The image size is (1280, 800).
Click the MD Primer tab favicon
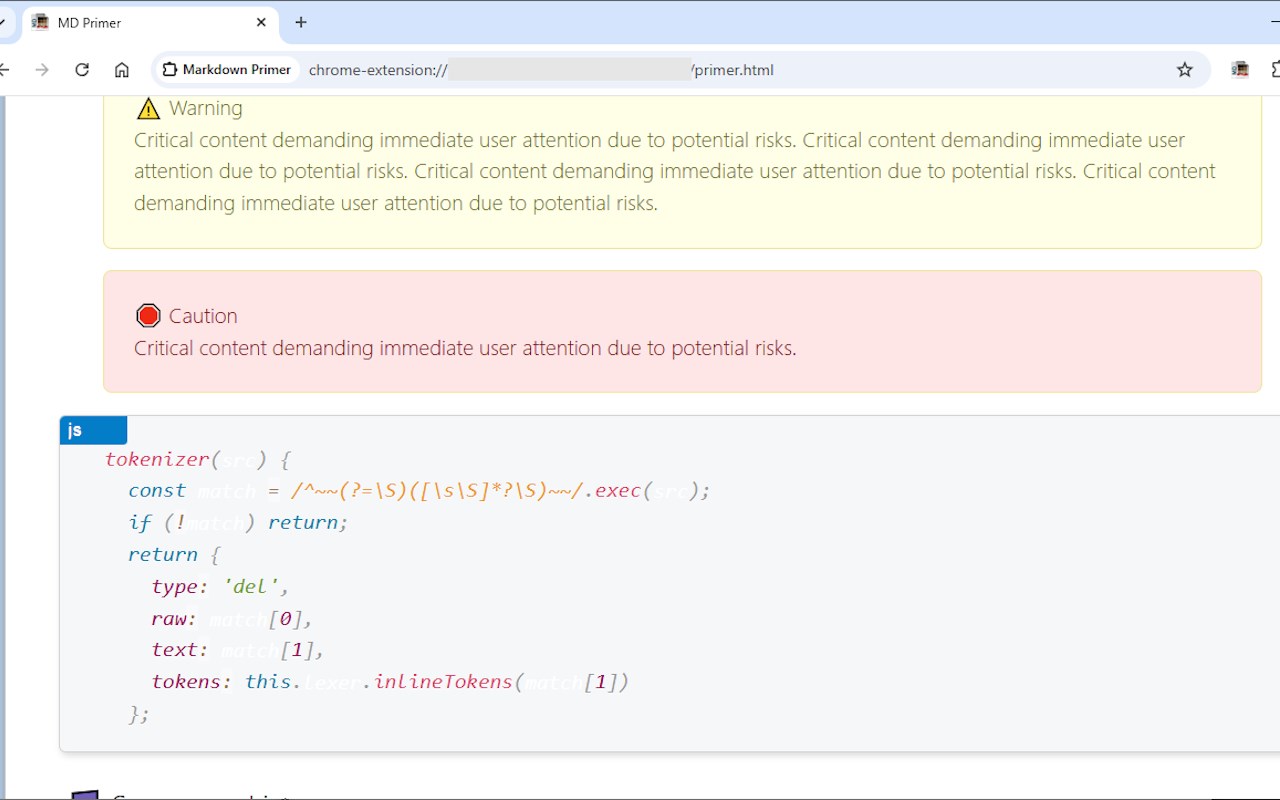pyautogui.click(x=40, y=22)
